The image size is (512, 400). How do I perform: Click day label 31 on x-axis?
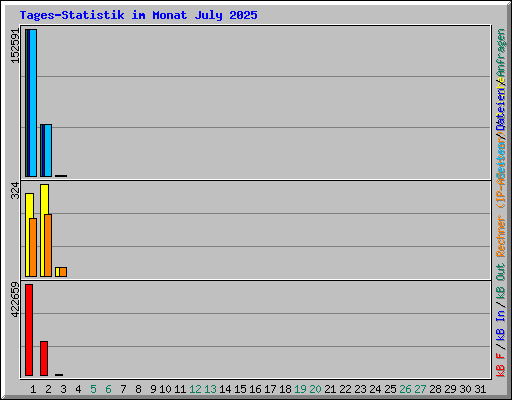point(480,389)
